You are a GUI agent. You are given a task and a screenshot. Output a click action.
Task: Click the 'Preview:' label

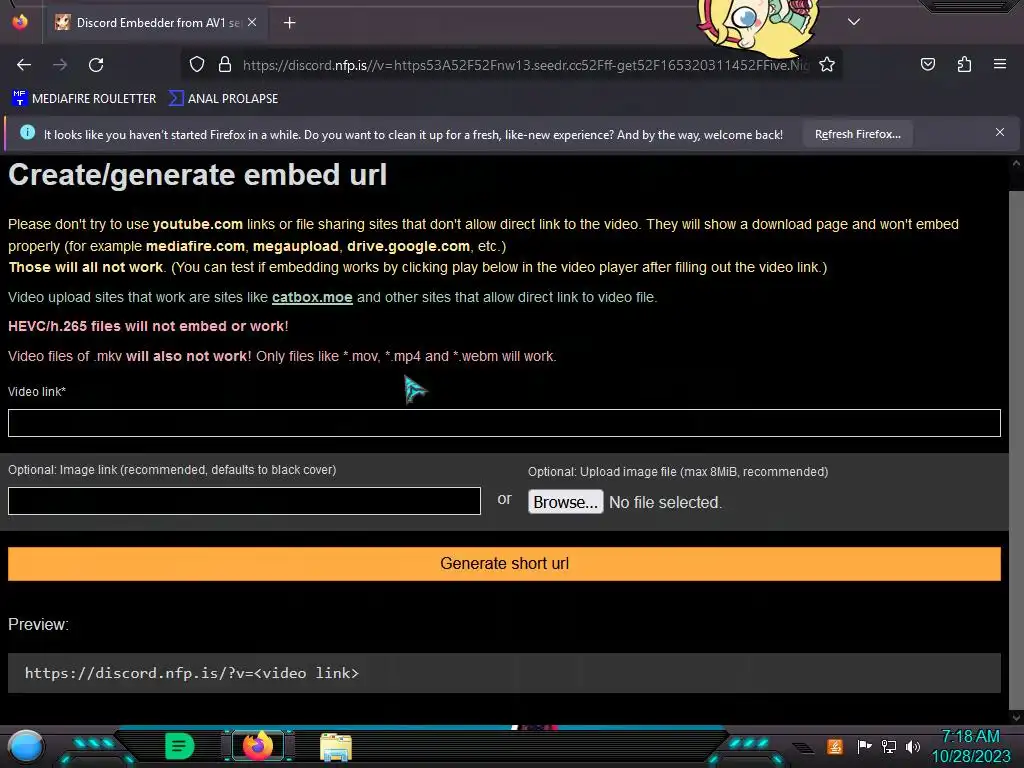point(39,624)
